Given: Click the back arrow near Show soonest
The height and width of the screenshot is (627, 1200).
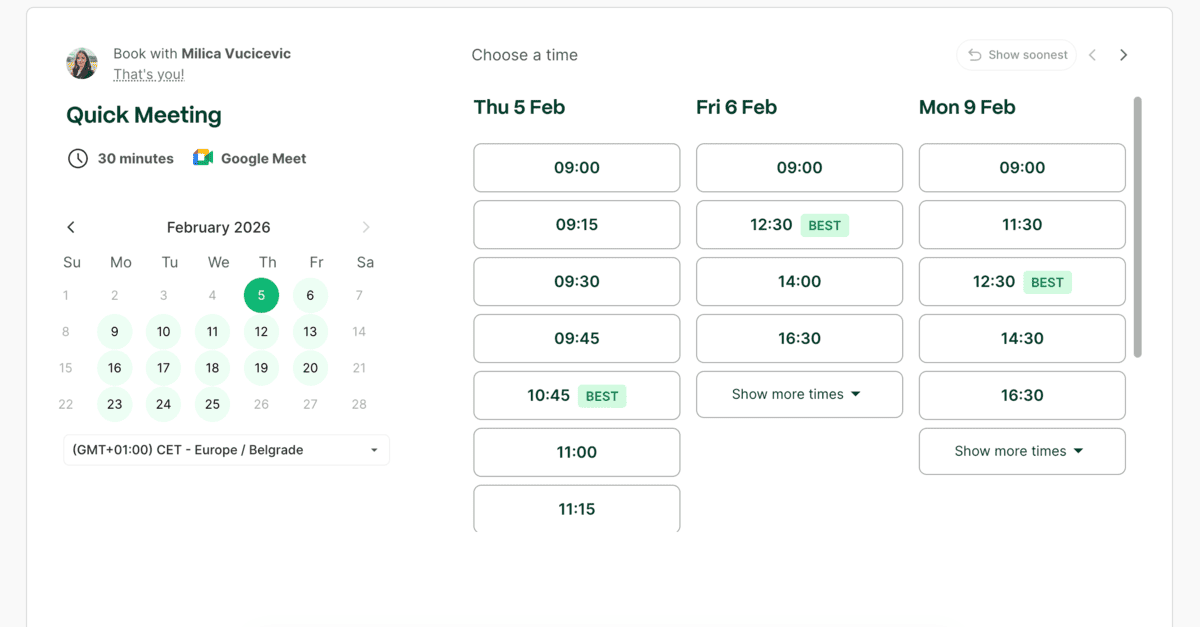Looking at the screenshot, I should point(1092,55).
